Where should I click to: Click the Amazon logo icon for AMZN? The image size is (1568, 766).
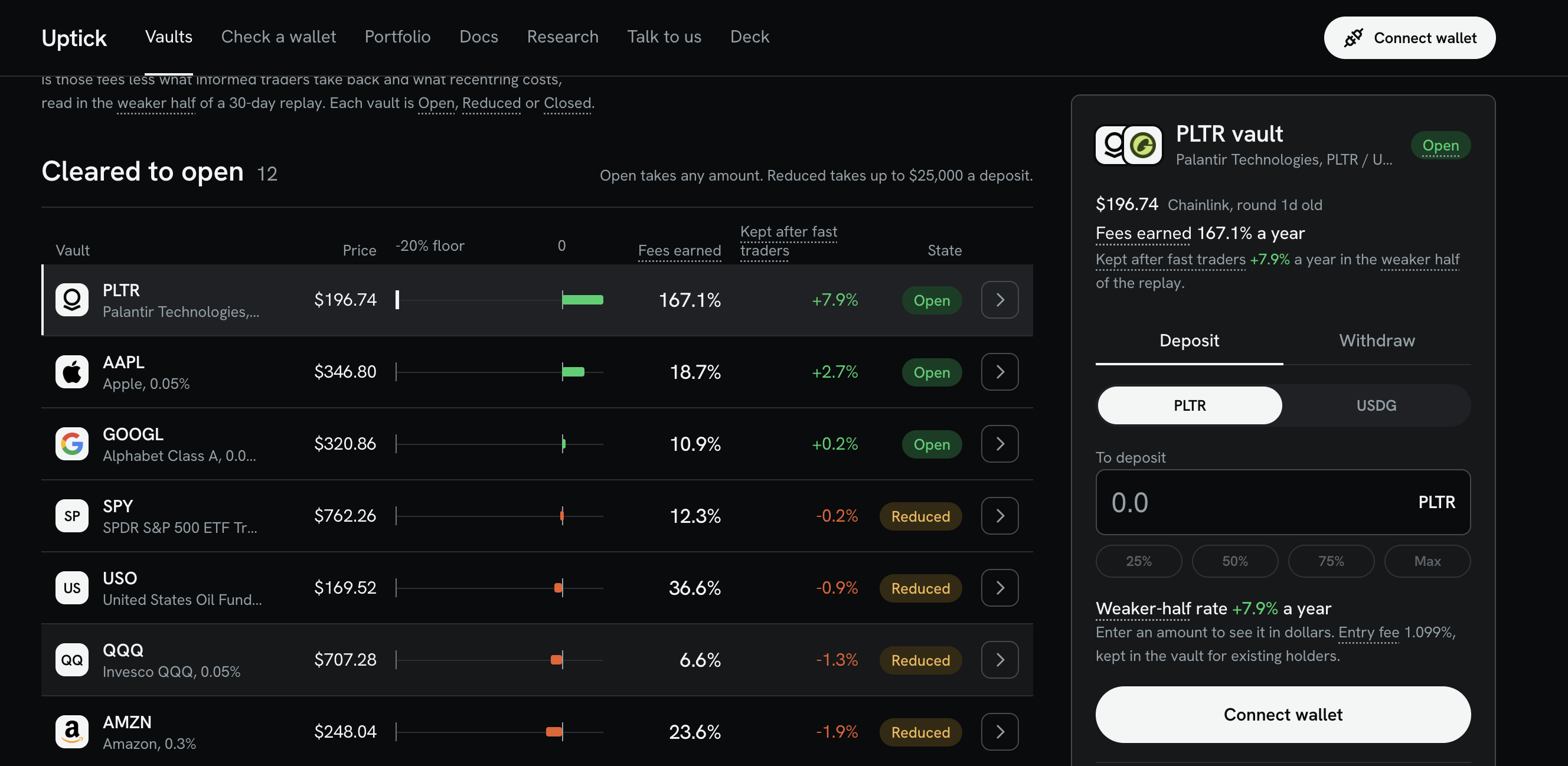(x=72, y=731)
